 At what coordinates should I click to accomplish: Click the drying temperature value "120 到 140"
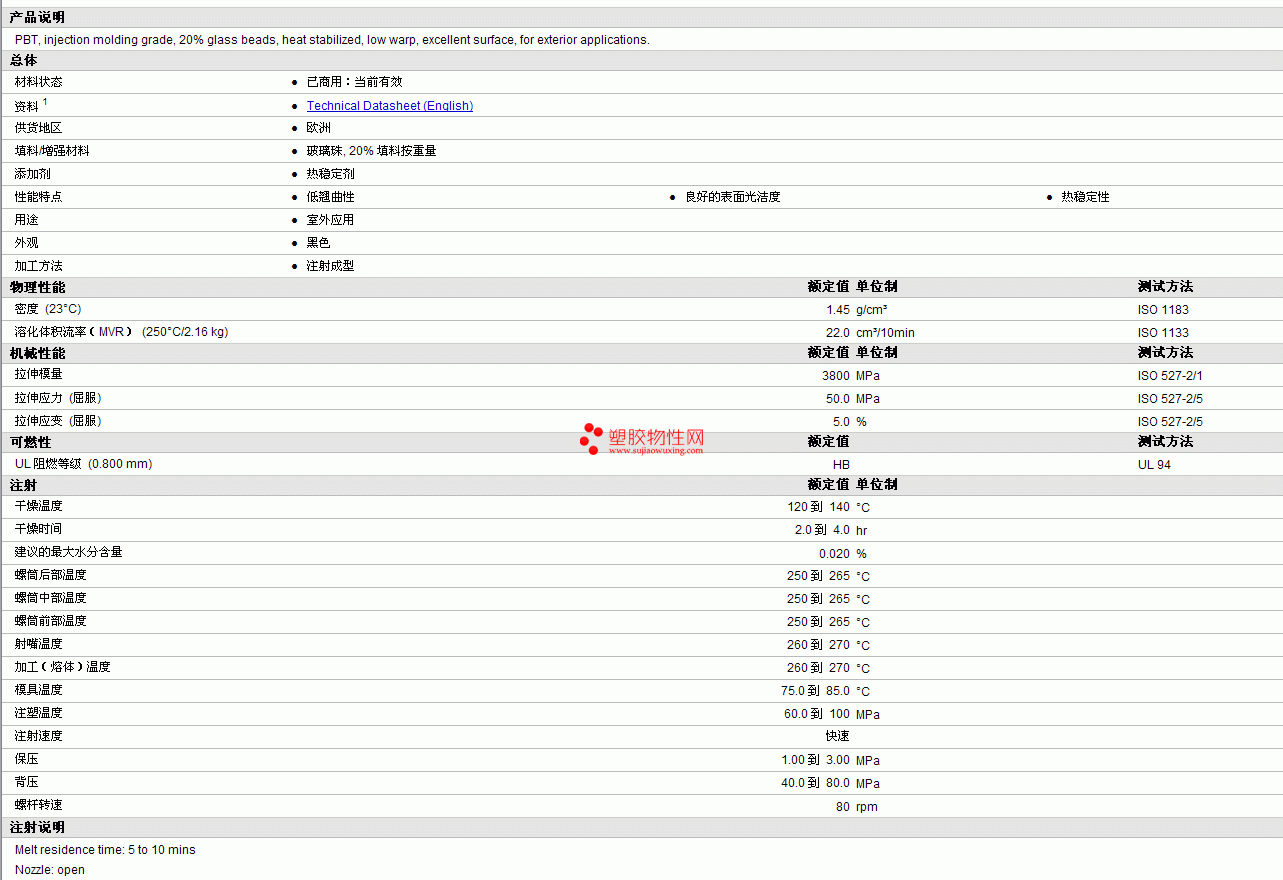[x=818, y=507]
